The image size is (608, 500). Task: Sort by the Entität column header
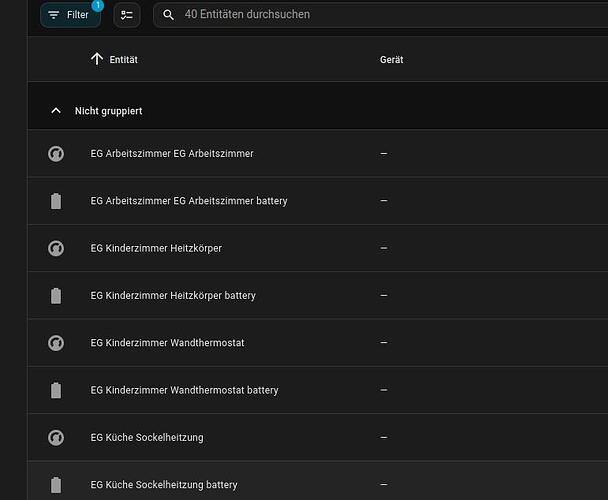124,60
